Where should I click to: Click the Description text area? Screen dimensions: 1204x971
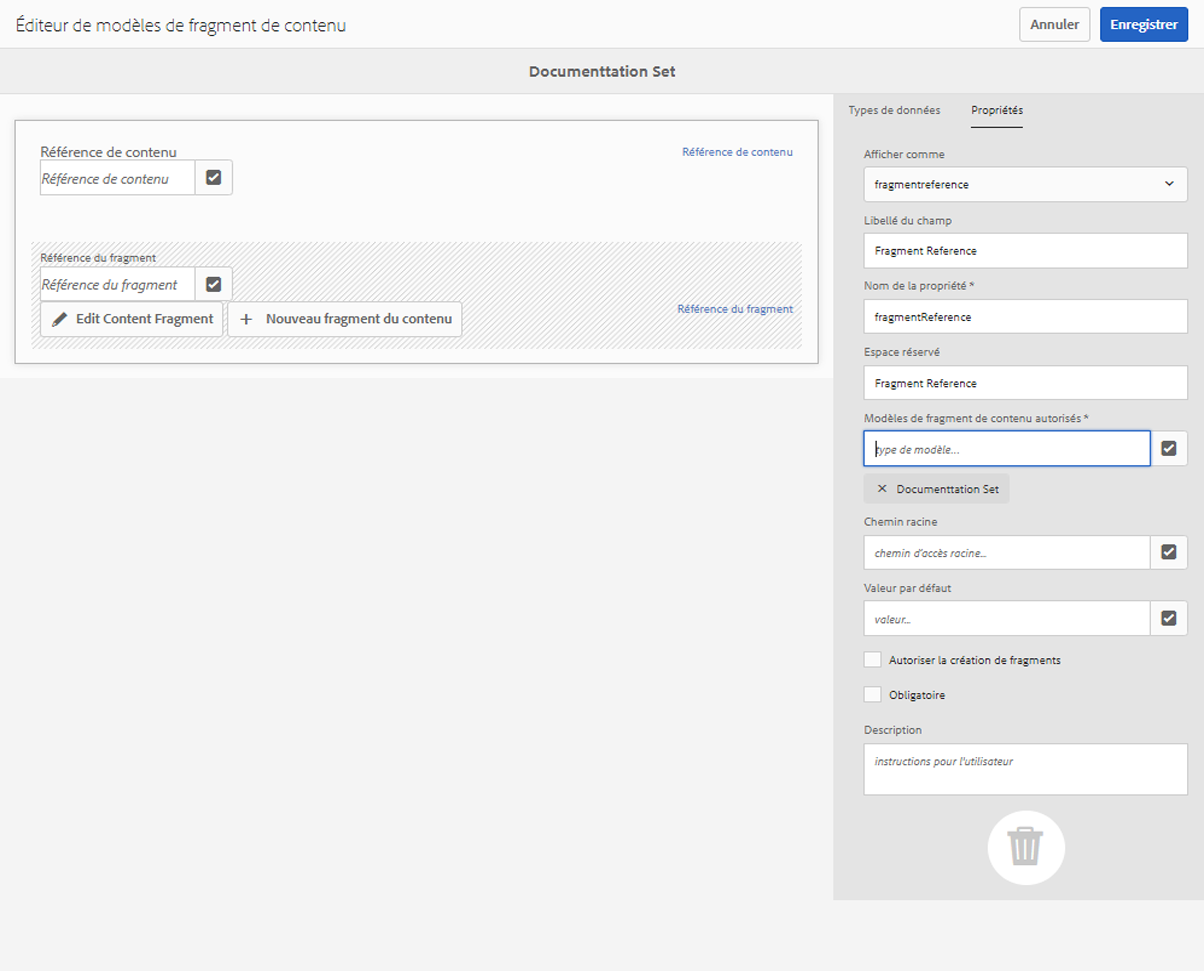(x=1025, y=769)
